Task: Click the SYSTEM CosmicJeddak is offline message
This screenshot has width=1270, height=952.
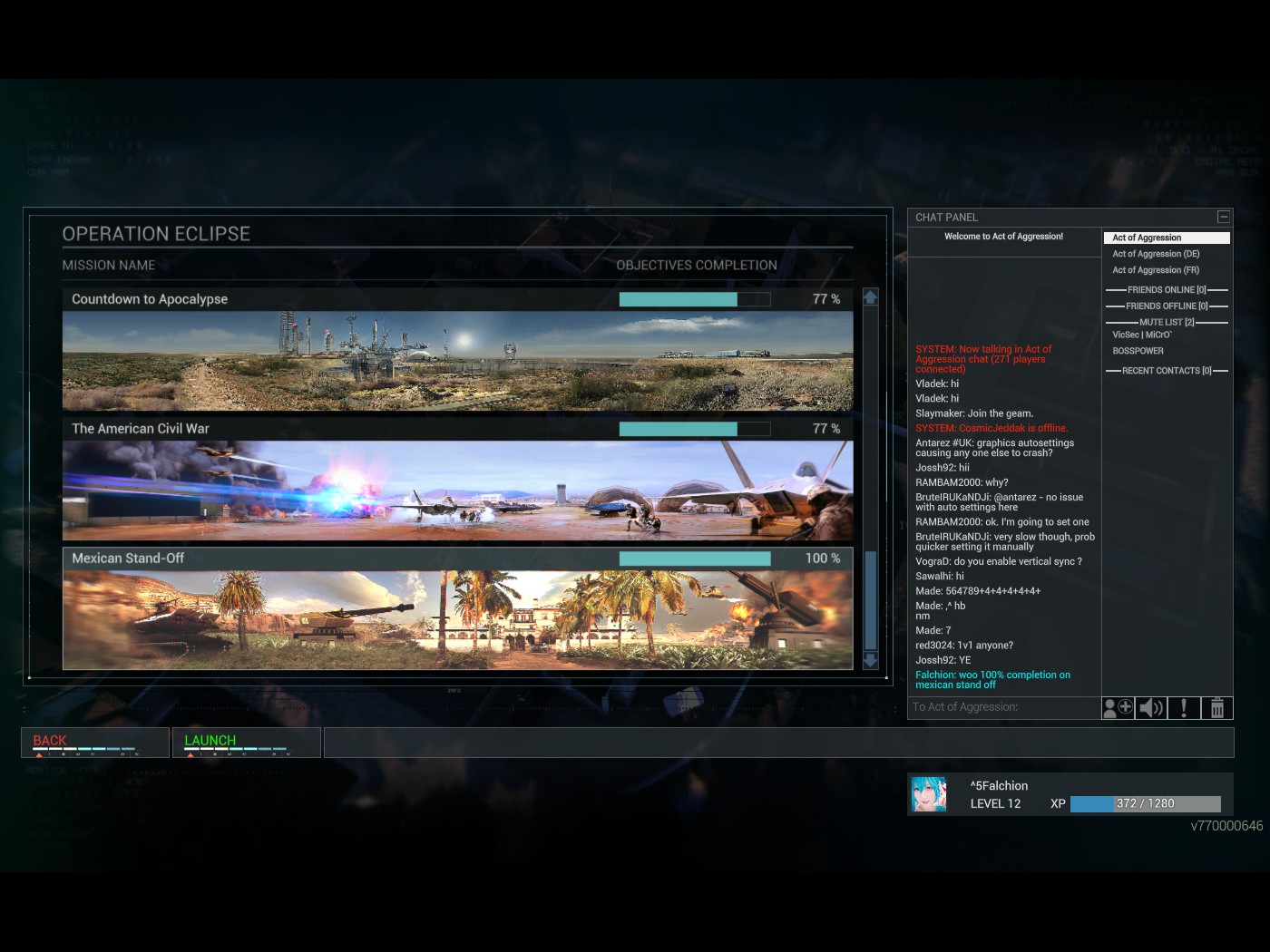Action: click(x=992, y=428)
